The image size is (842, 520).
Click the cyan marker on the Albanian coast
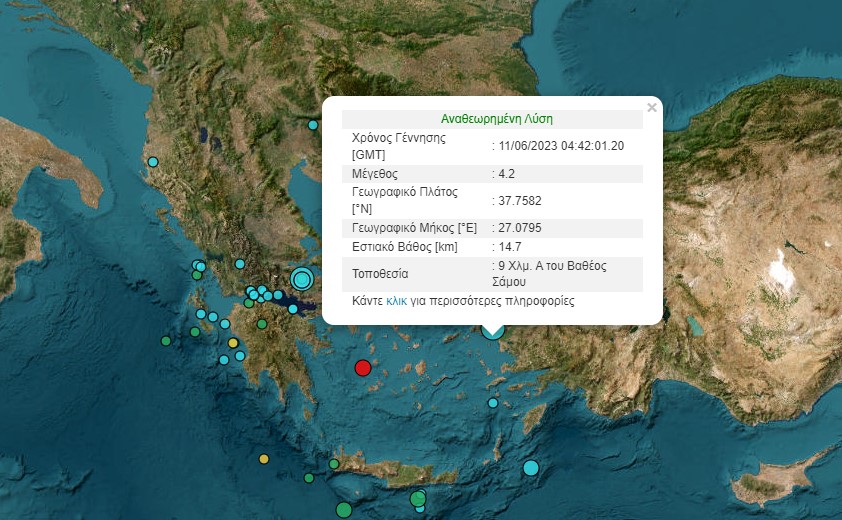(153, 162)
